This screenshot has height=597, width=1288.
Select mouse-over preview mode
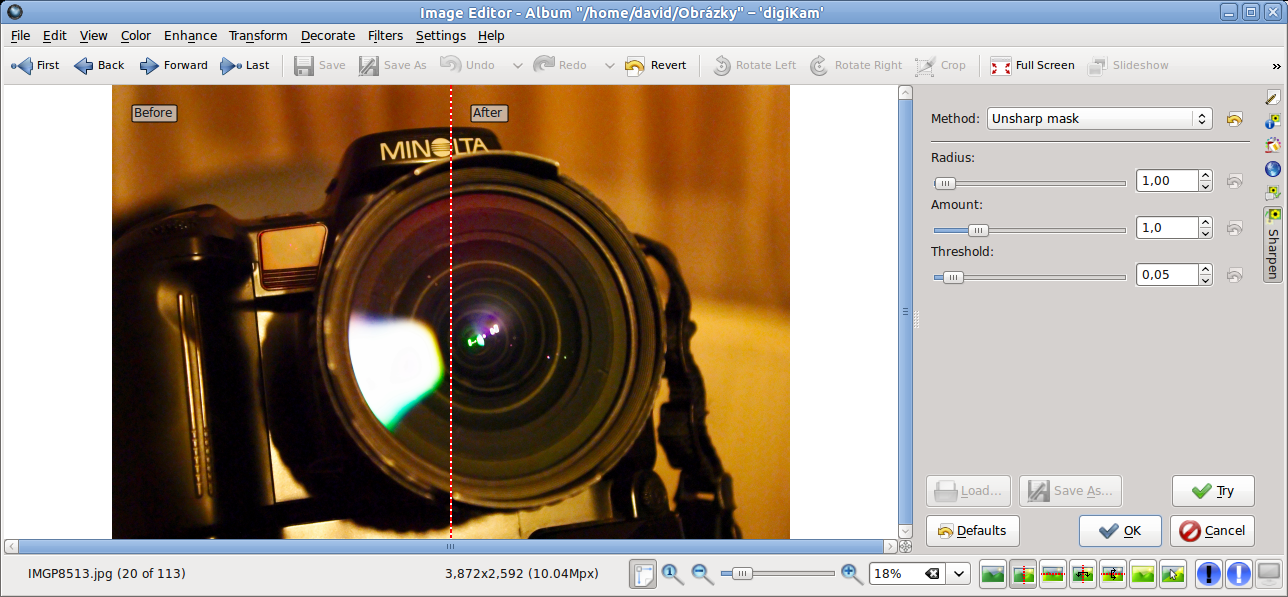[x=1173, y=574]
